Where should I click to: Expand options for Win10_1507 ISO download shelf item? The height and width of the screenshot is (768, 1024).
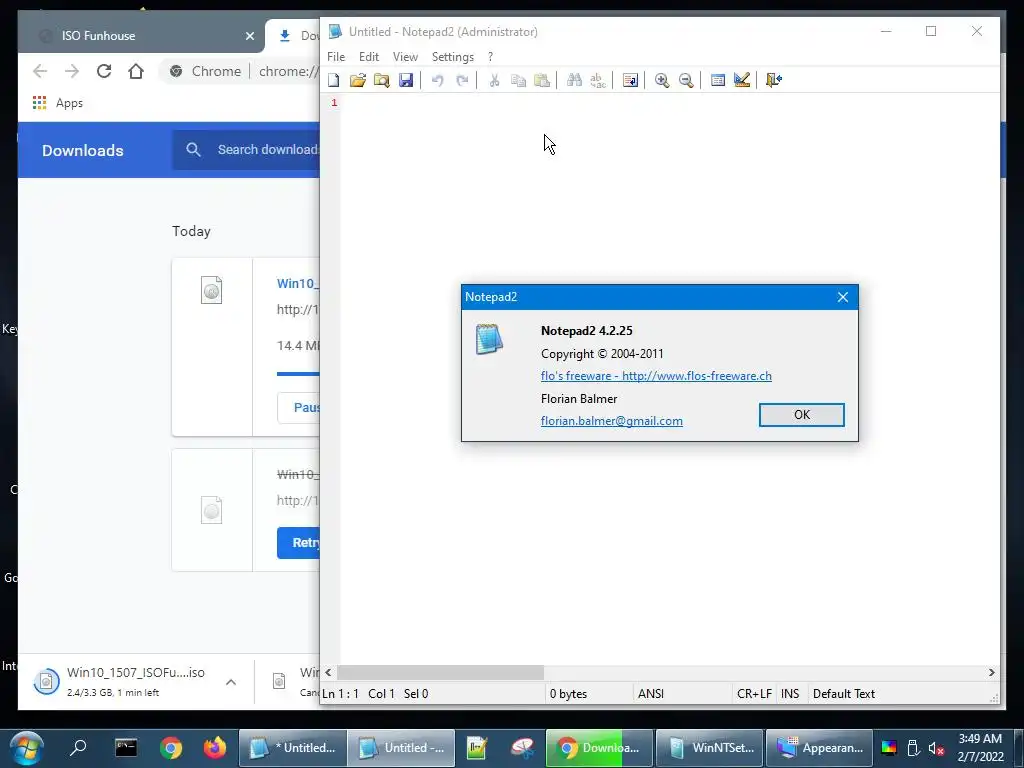click(231, 682)
